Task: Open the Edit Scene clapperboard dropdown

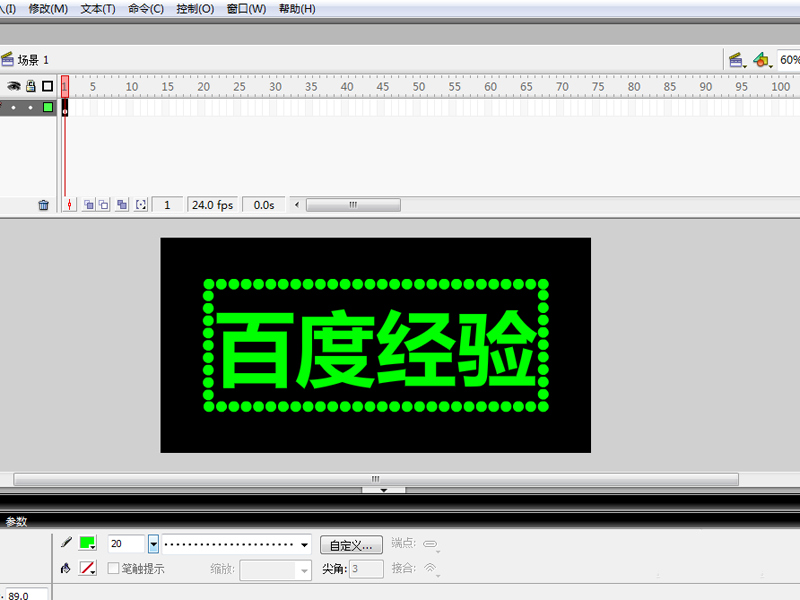Action: click(x=737, y=60)
